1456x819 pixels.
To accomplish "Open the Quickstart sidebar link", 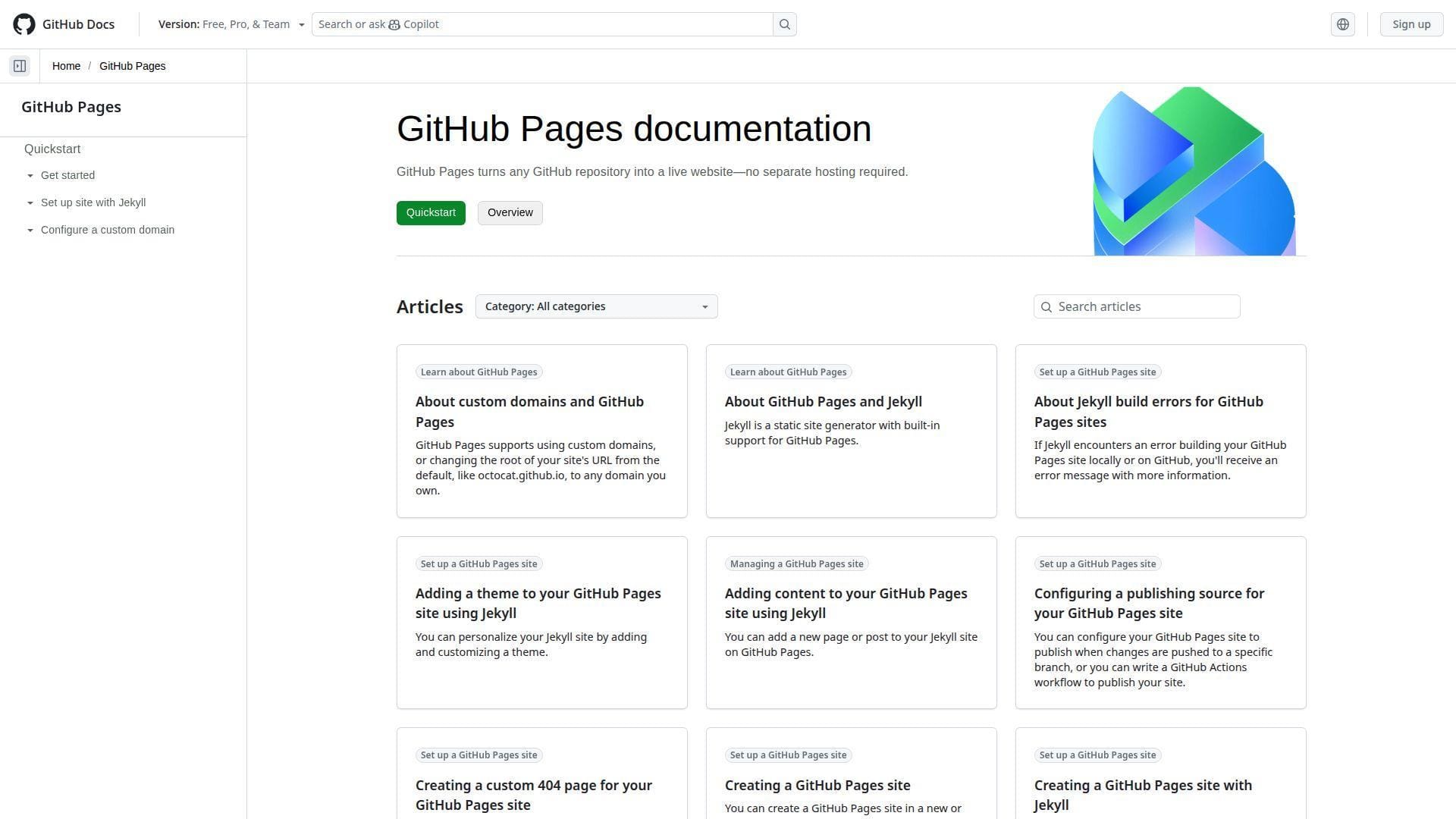I will click(x=52, y=149).
